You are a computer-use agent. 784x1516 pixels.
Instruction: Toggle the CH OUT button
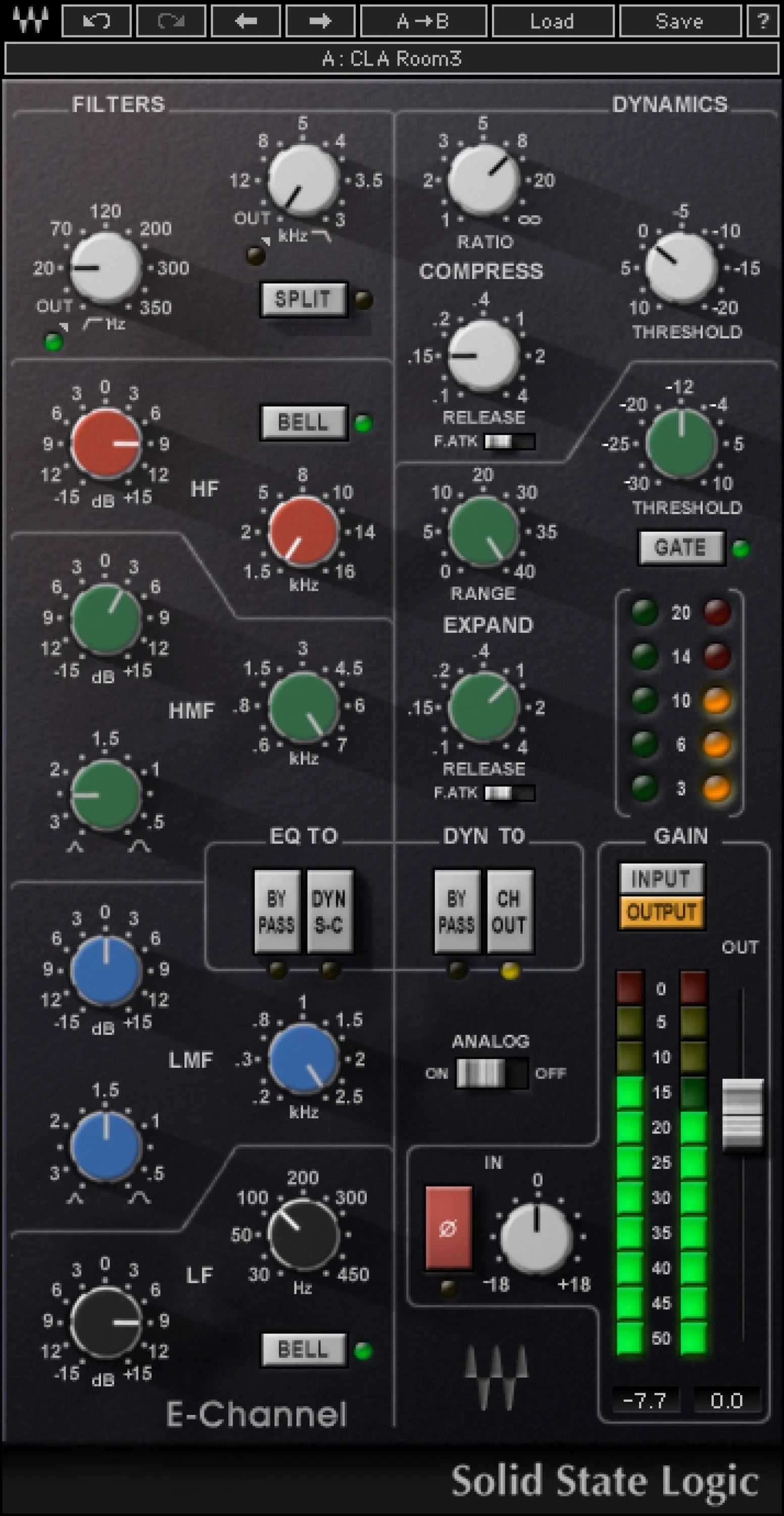[x=510, y=911]
